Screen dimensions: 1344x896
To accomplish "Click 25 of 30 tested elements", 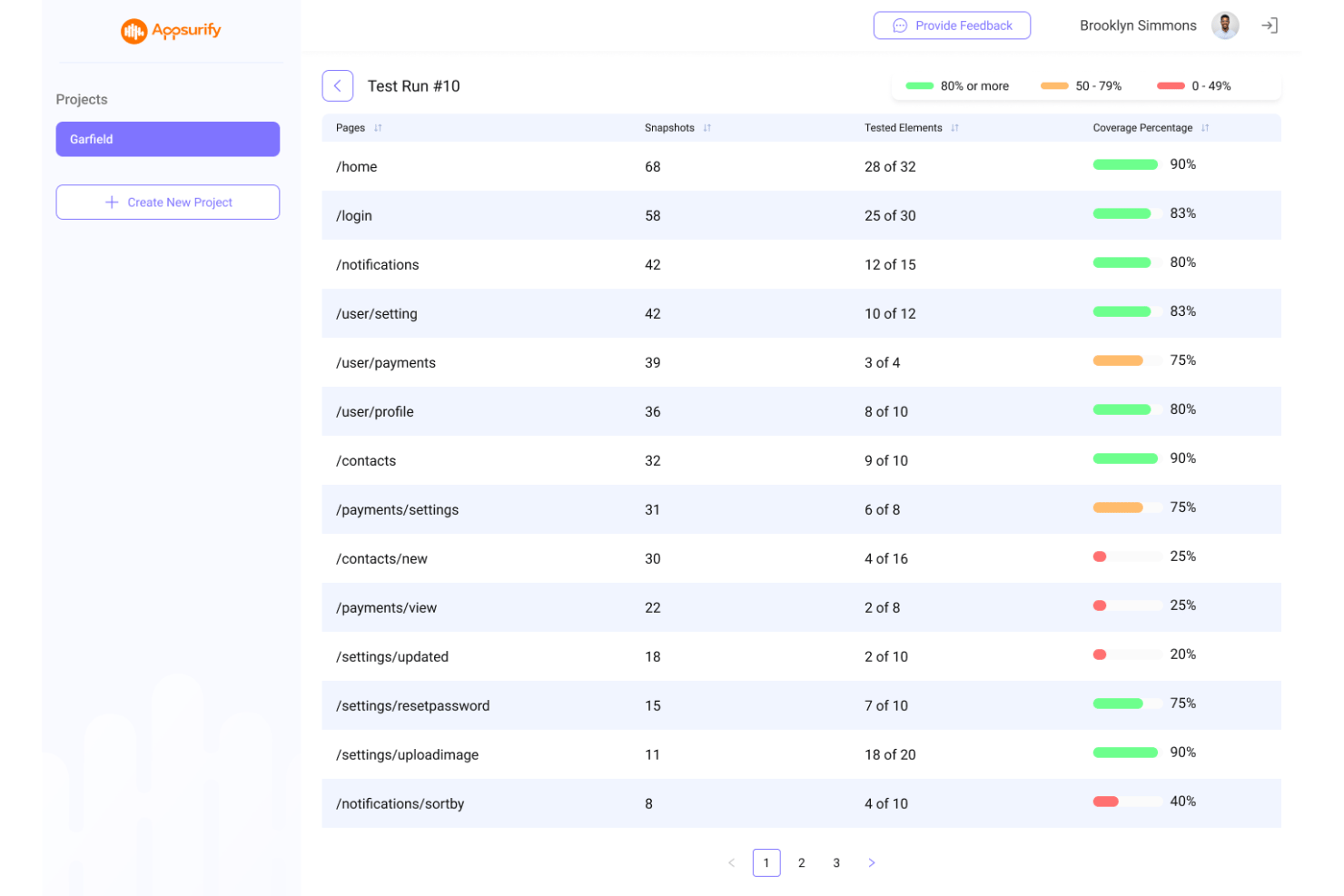I will [890, 216].
